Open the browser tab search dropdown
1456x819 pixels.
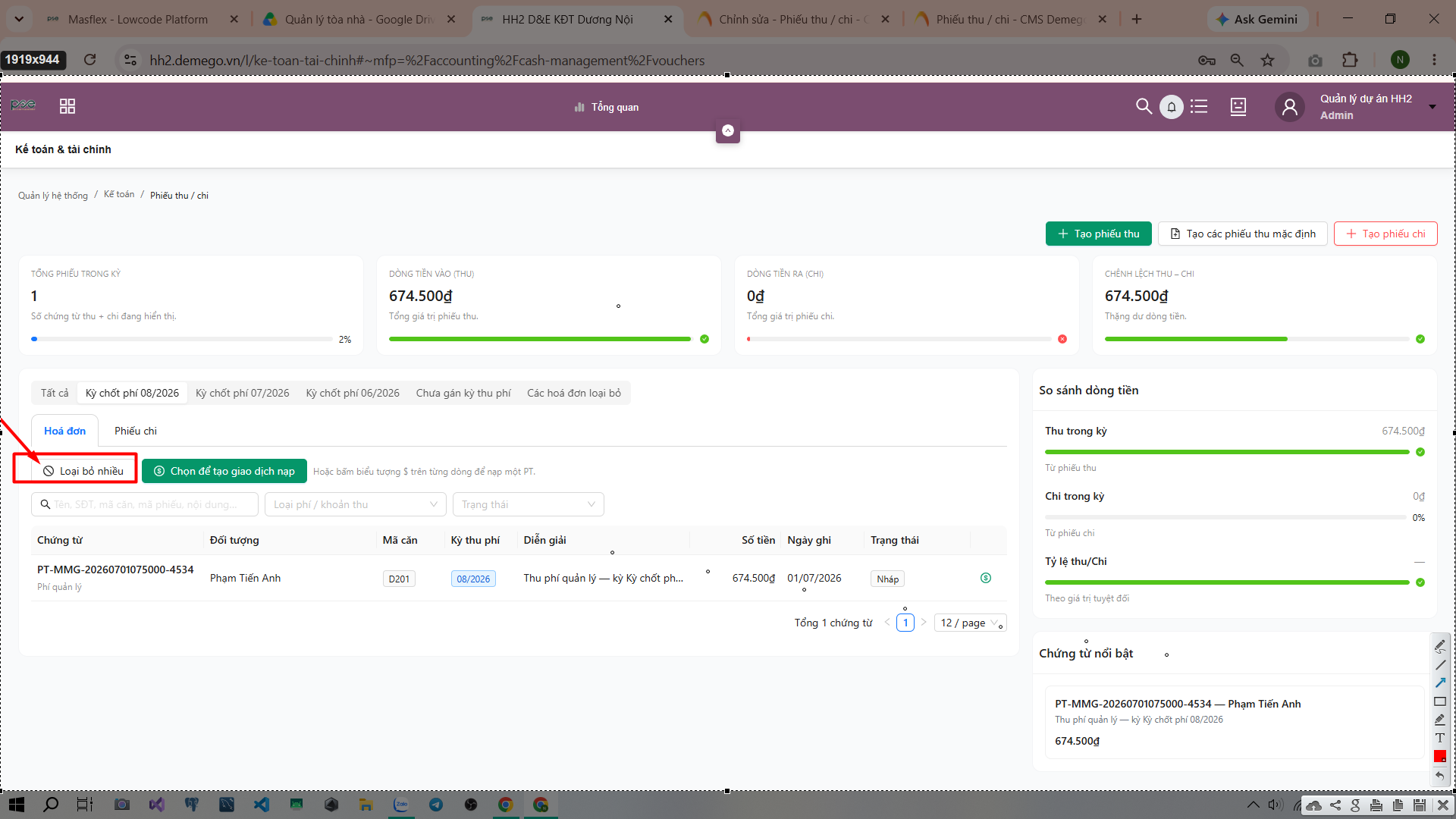click(19, 19)
